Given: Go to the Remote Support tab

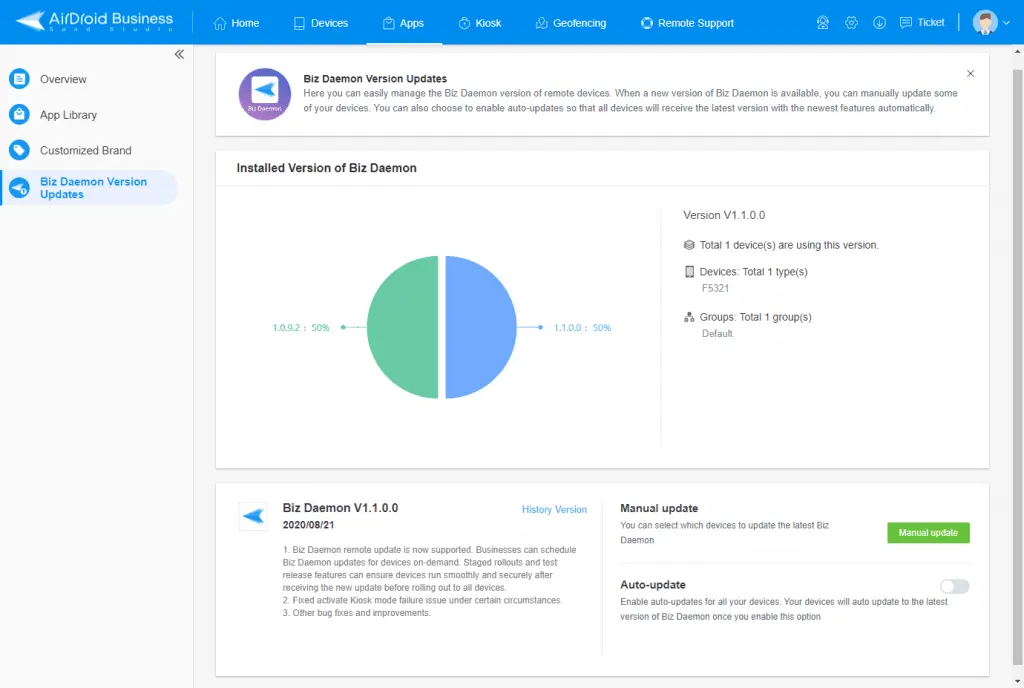Looking at the screenshot, I should [x=687, y=23].
